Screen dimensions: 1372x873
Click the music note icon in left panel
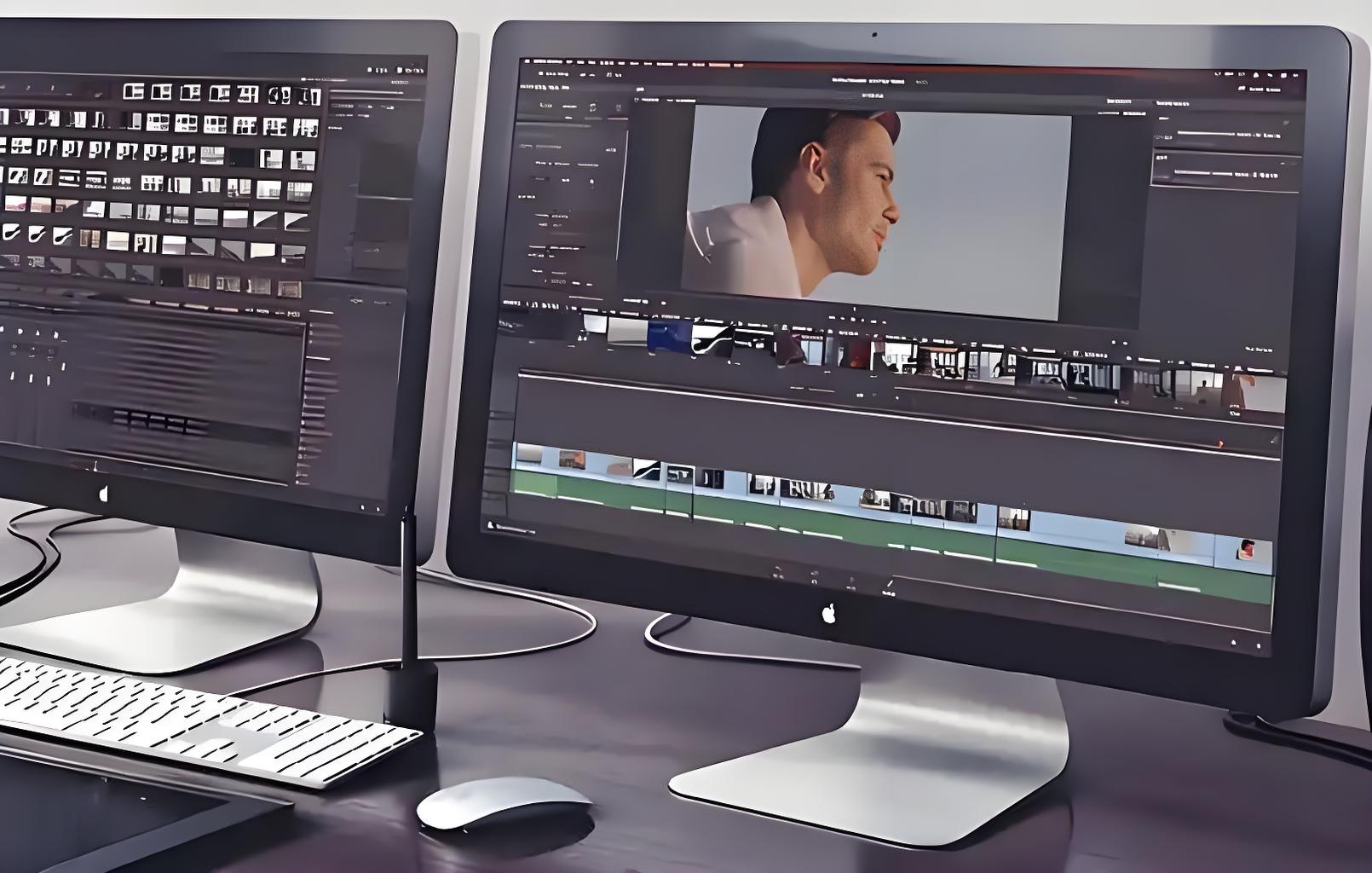click(x=594, y=107)
